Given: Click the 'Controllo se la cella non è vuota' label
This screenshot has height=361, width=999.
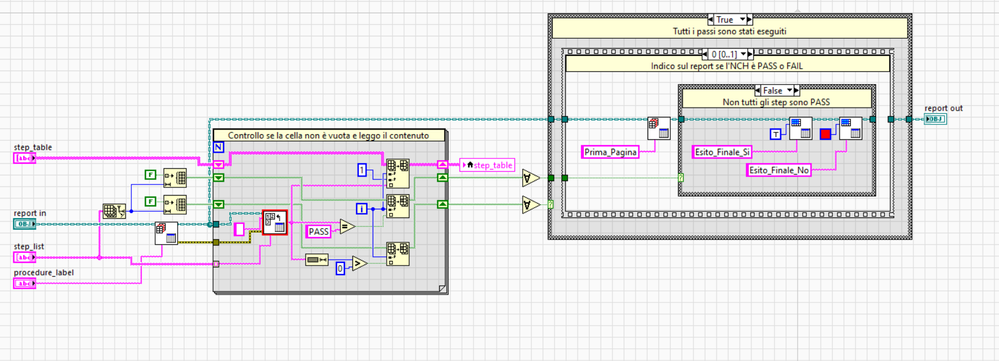Looking at the screenshot, I should point(328,136).
